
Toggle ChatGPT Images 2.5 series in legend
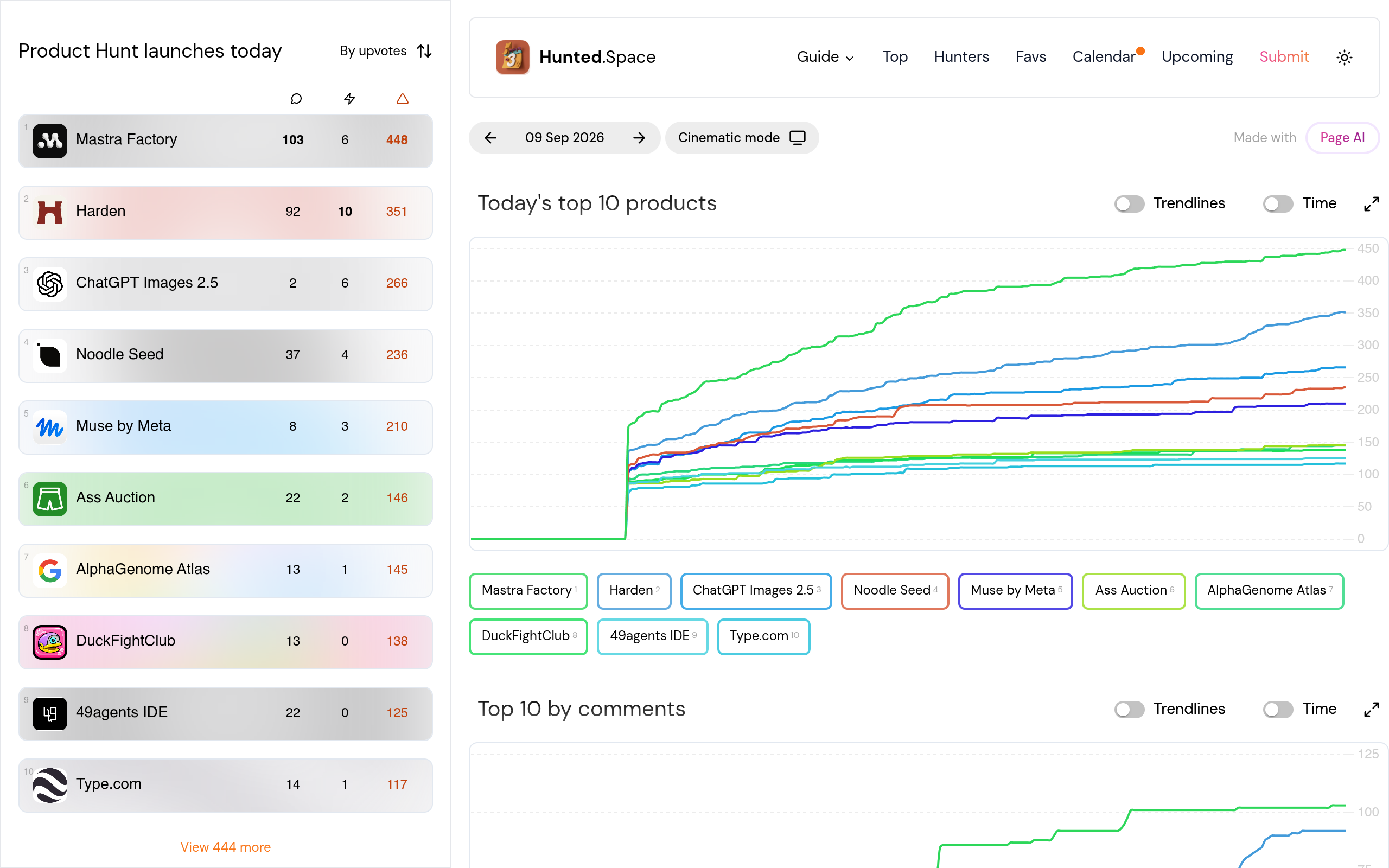pos(756,591)
